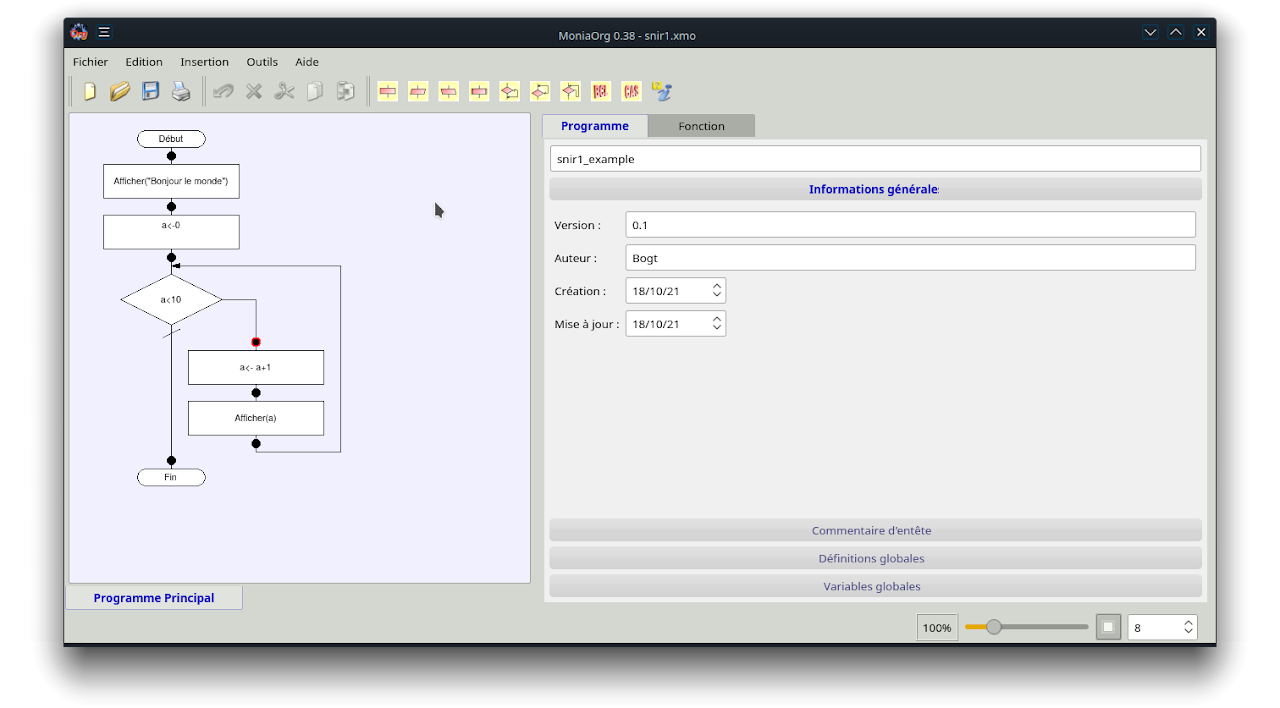Click the CAS case insertion icon

point(631,92)
